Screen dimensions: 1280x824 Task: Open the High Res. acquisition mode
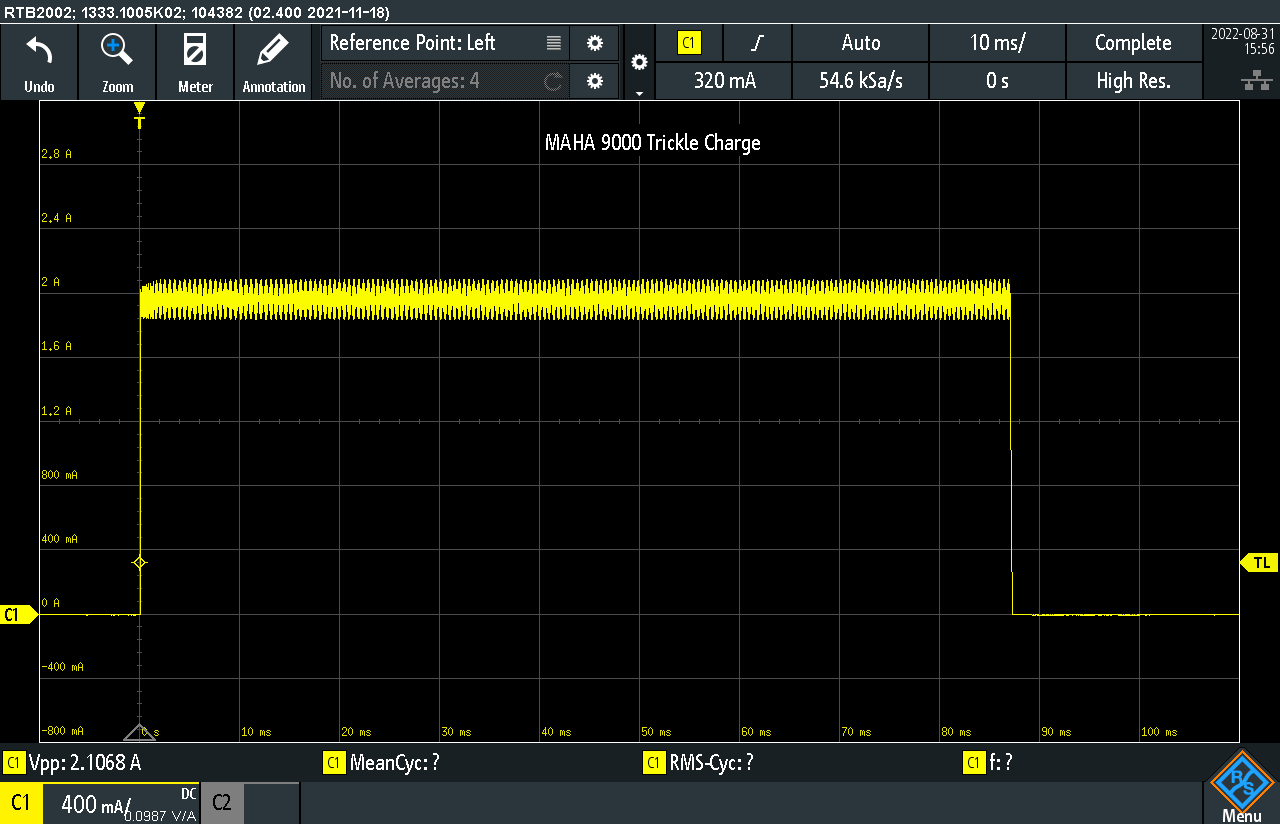(1133, 81)
